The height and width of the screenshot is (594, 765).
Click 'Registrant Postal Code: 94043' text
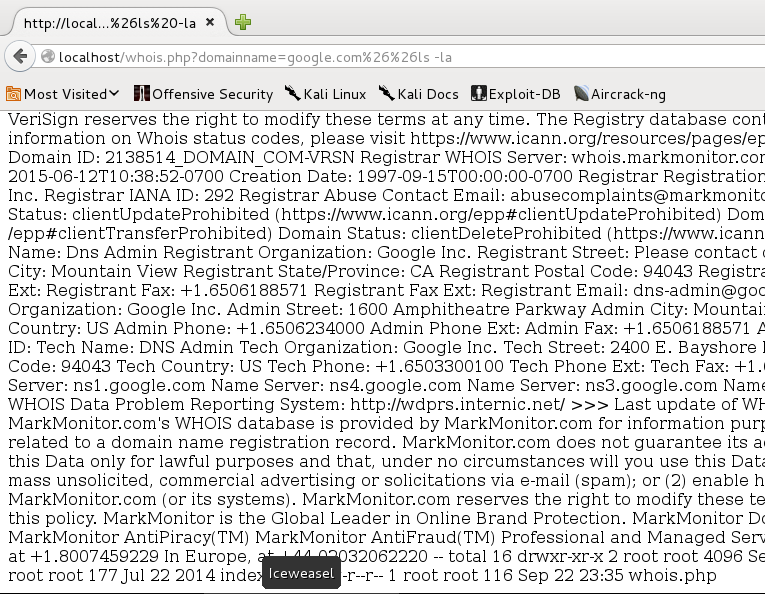(564, 272)
